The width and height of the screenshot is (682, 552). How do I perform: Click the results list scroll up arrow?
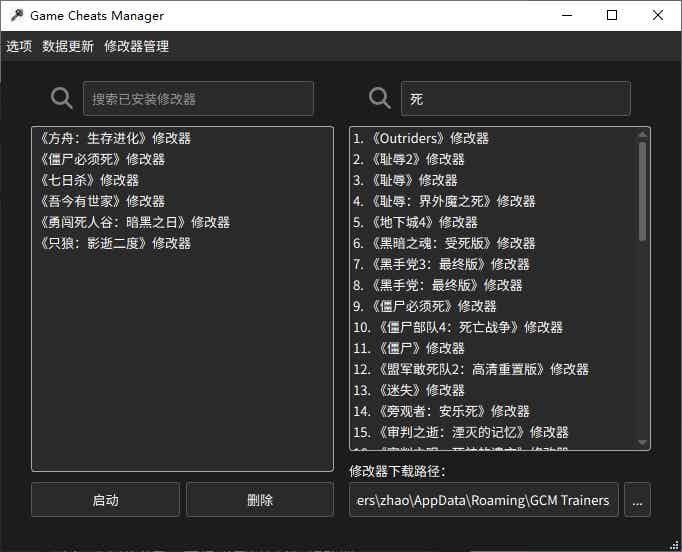[642, 135]
